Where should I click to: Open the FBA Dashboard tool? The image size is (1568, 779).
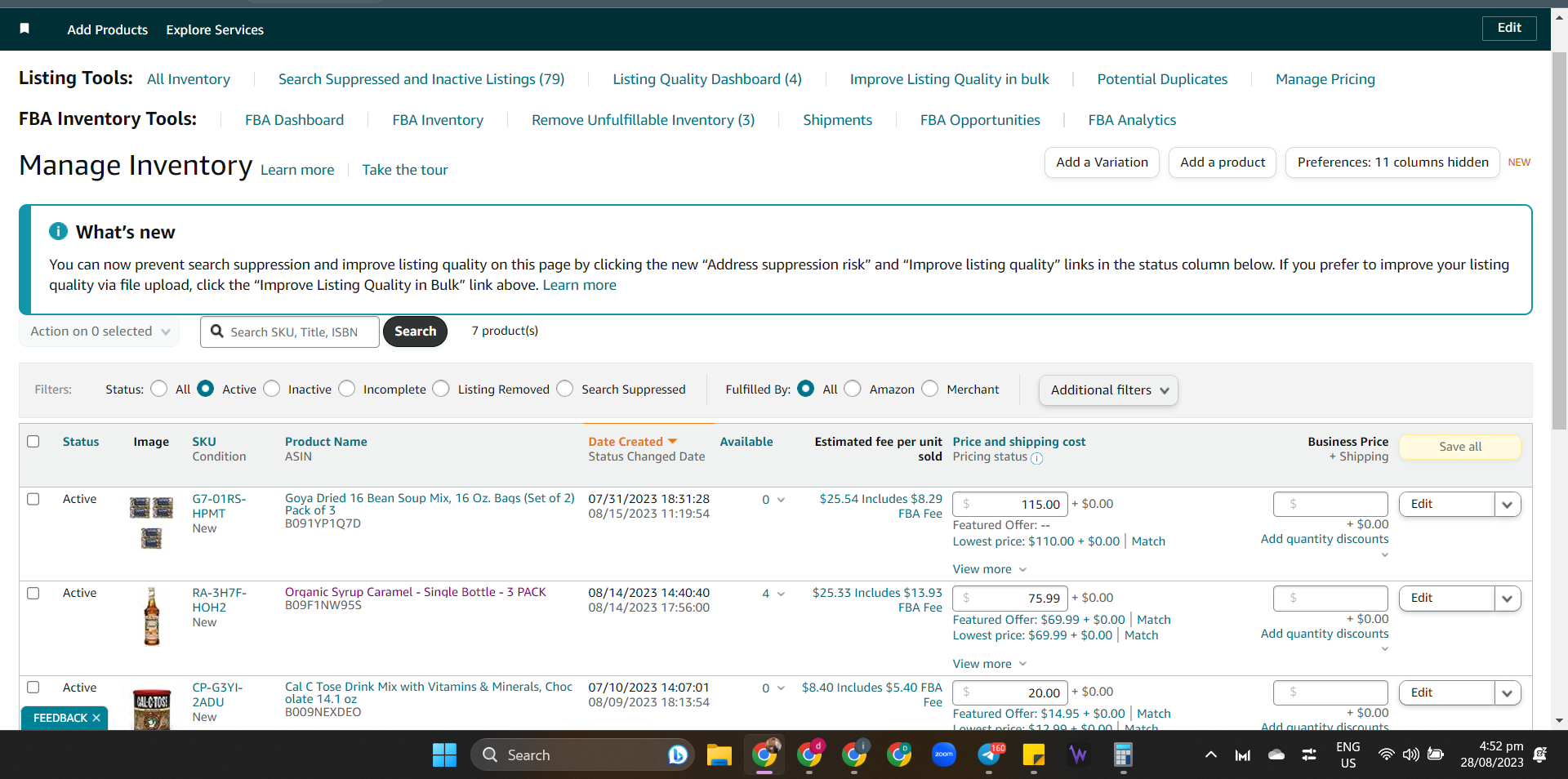coord(295,120)
